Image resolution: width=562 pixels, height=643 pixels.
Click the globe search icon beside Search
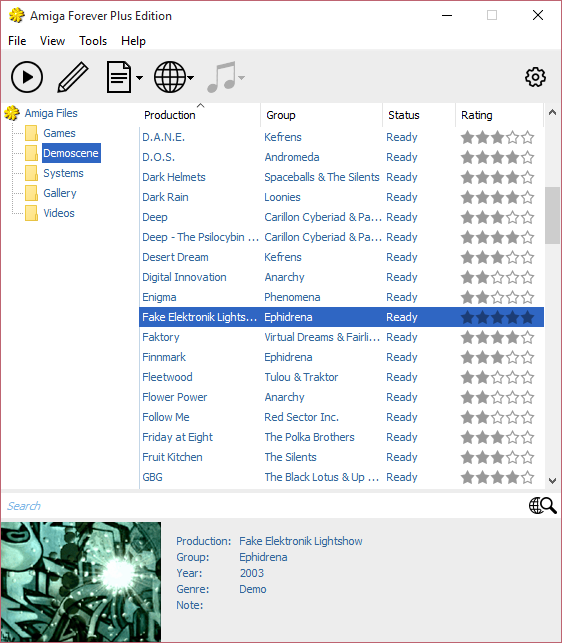click(542, 506)
